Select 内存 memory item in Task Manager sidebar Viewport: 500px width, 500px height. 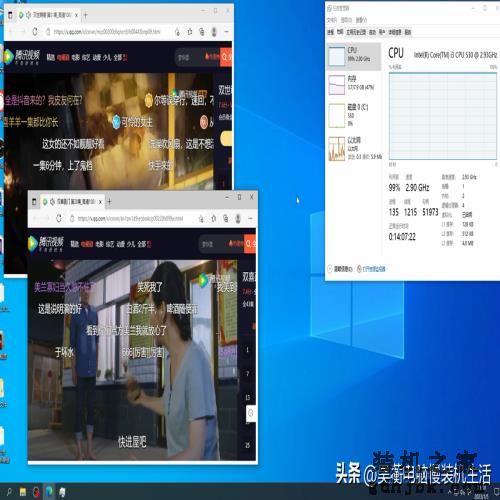(354, 84)
